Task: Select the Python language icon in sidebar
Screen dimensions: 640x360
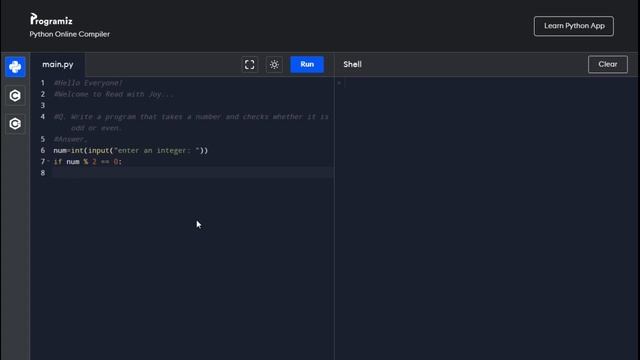Action: pyautogui.click(x=15, y=67)
